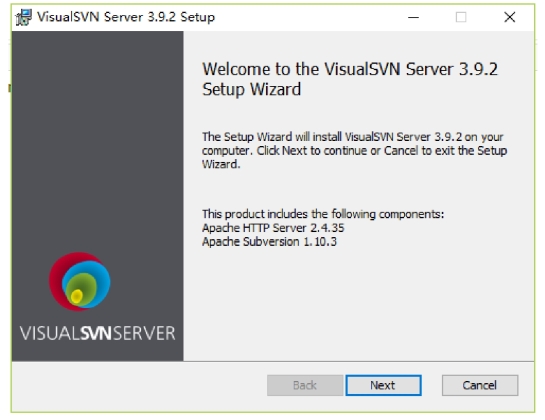Click the 'This product includes' line

pyautogui.click(x=323, y=214)
